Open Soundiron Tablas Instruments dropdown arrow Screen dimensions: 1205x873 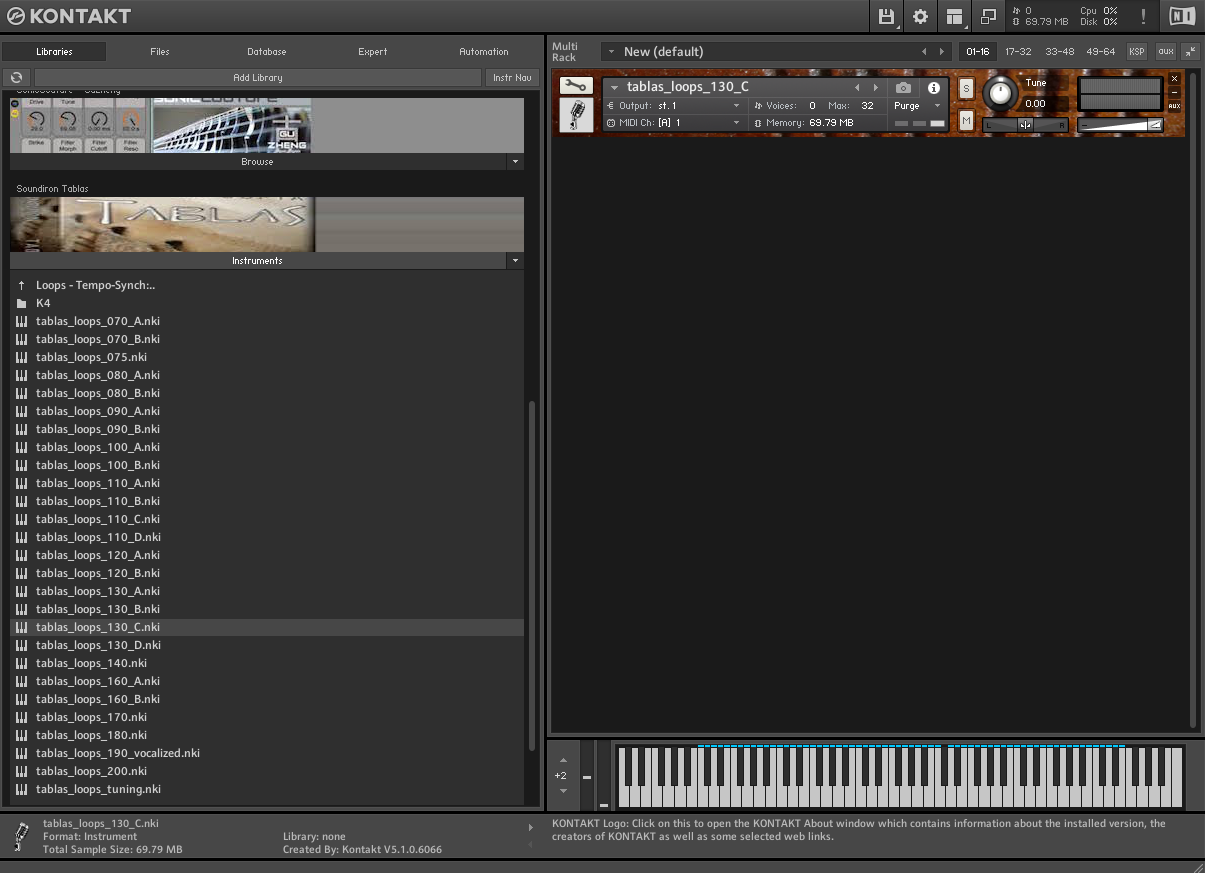515,261
